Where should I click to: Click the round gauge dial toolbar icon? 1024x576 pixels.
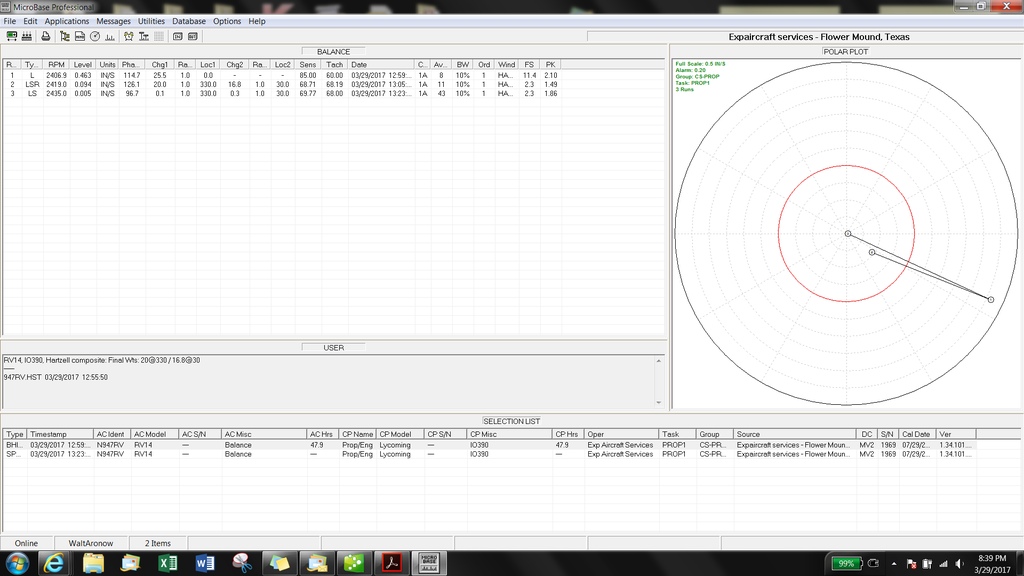coord(95,36)
